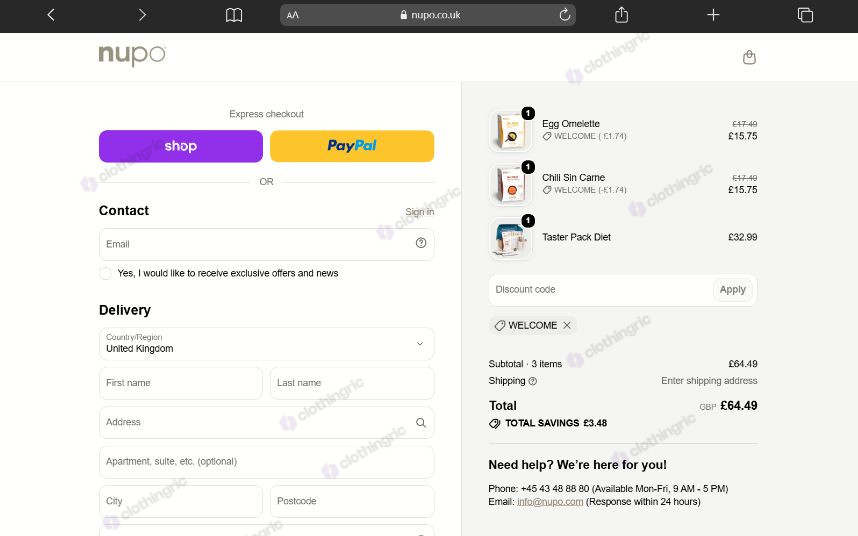Viewport: 858px width, 536px height.
Task: Focus the Address input field
Action: coord(266,422)
